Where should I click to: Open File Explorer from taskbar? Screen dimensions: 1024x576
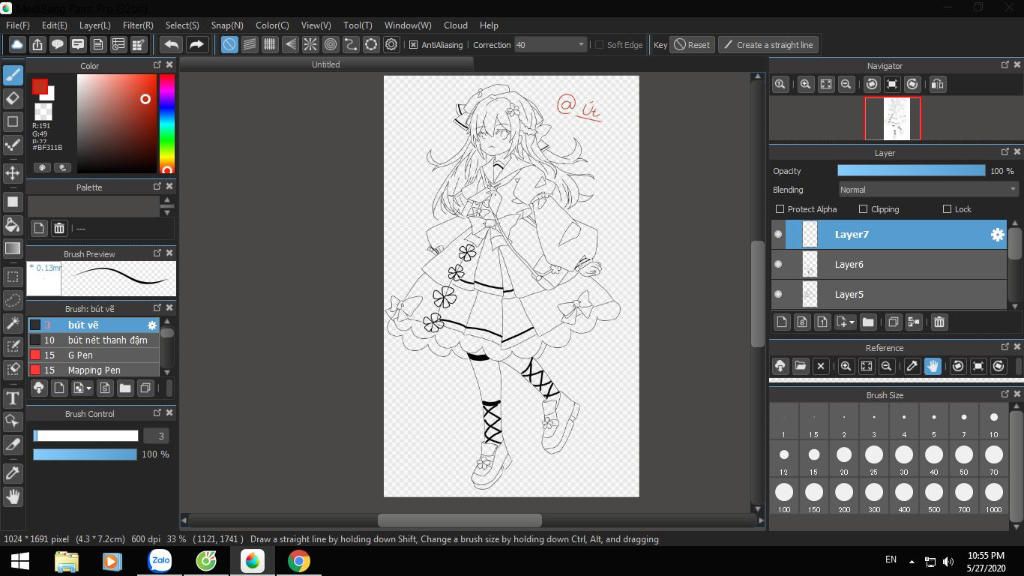tap(67, 561)
